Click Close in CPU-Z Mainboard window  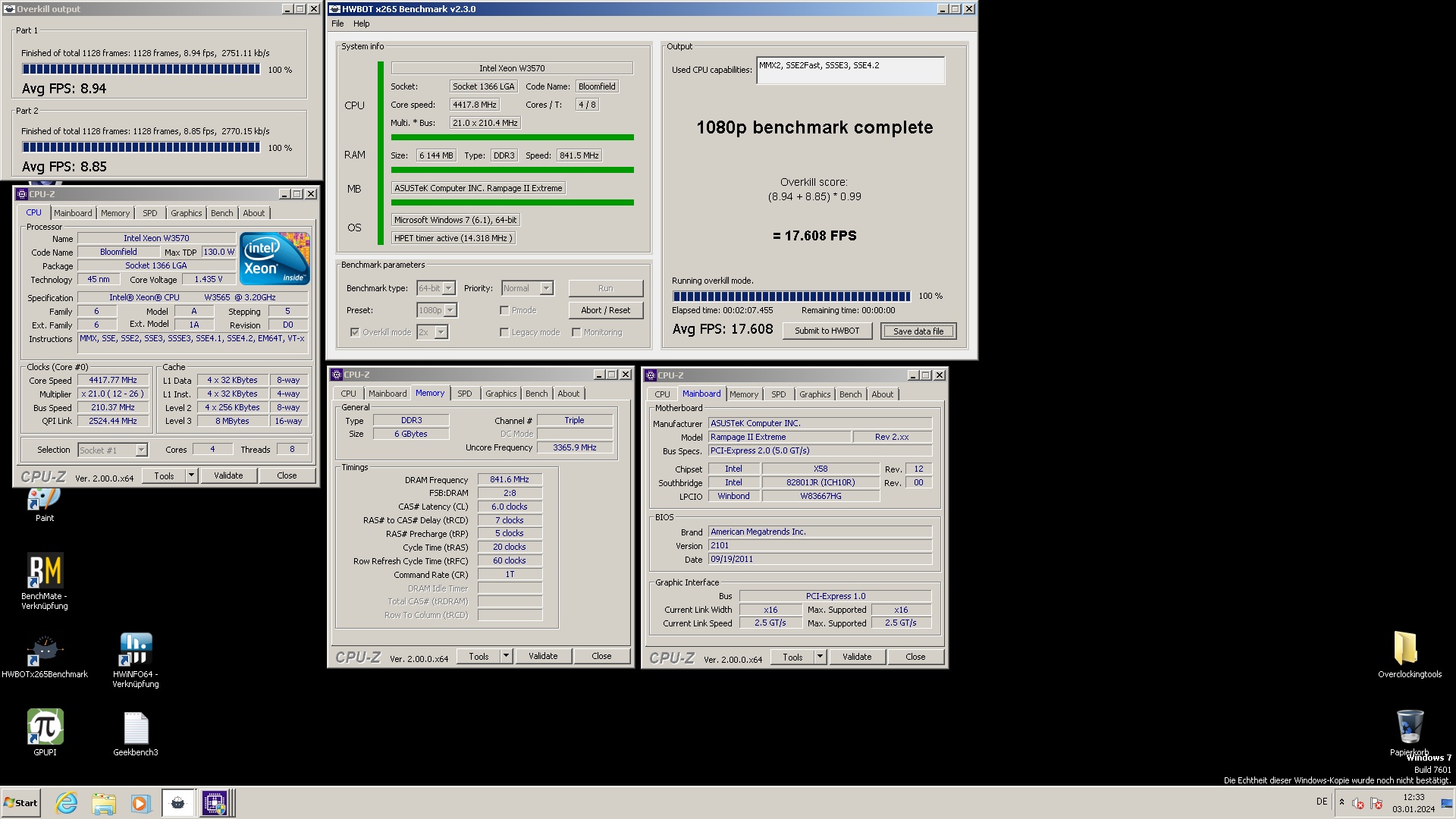[915, 657]
